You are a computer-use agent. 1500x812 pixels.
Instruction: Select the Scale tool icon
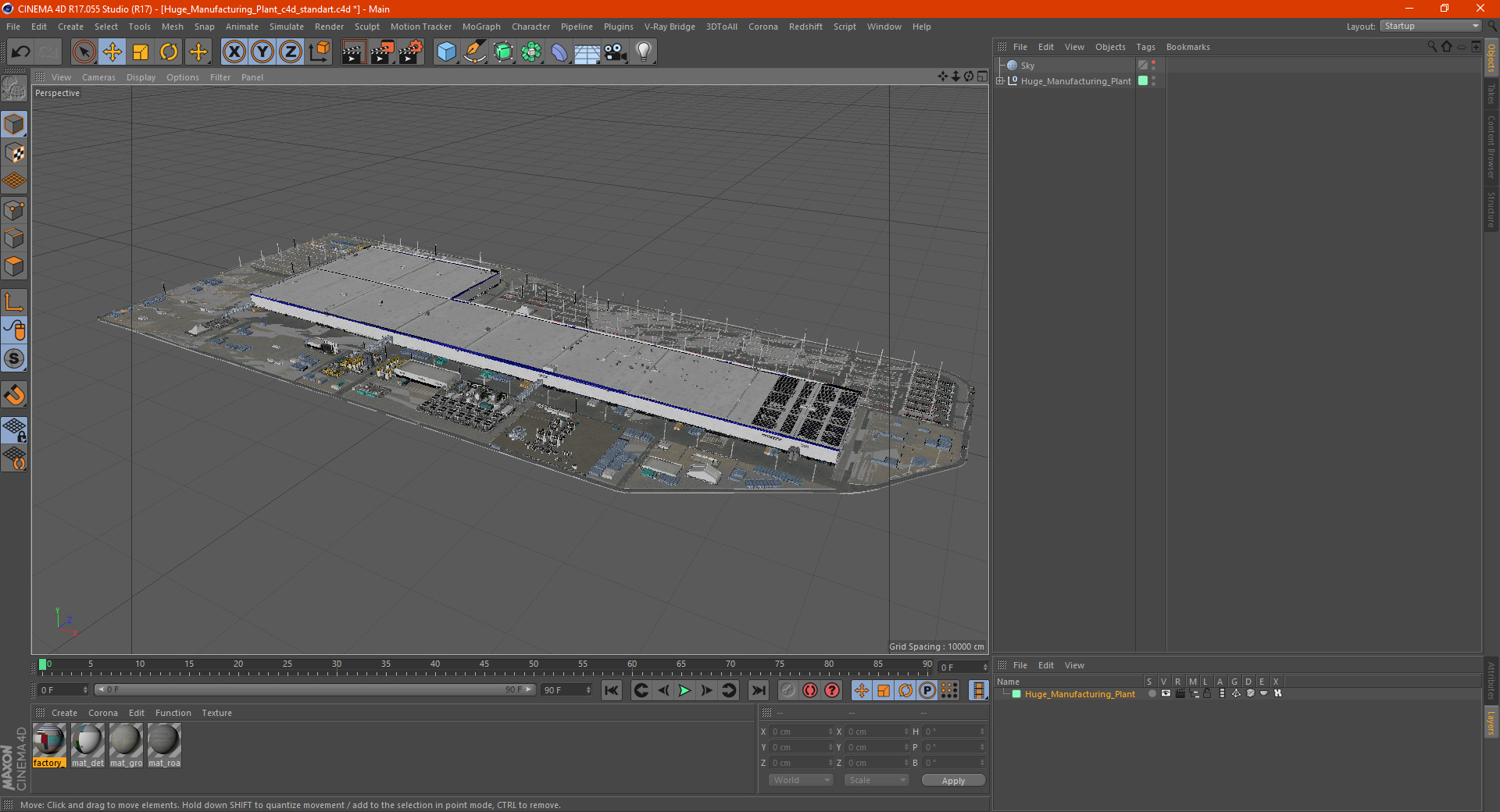pos(141,52)
